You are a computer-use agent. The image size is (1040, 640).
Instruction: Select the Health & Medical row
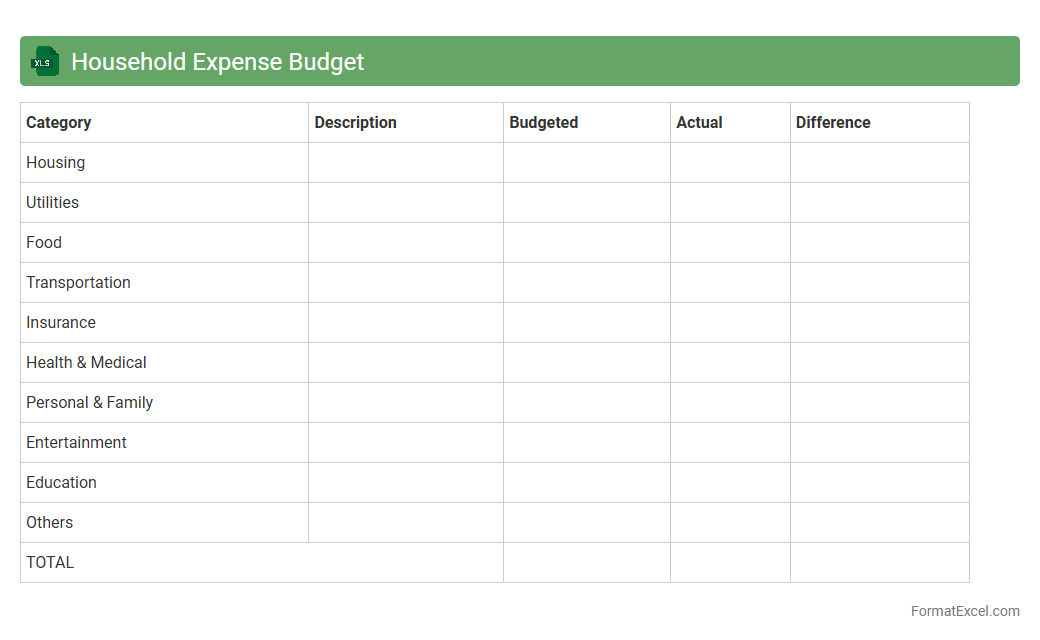tap(87, 362)
